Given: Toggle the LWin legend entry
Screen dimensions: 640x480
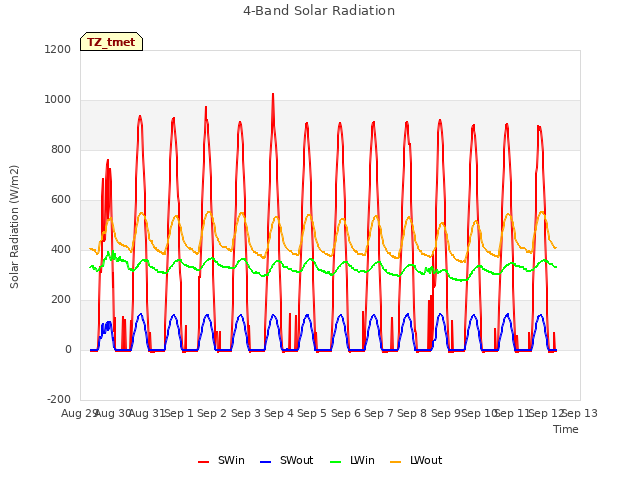Looking at the screenshot, I should [352, 460].
